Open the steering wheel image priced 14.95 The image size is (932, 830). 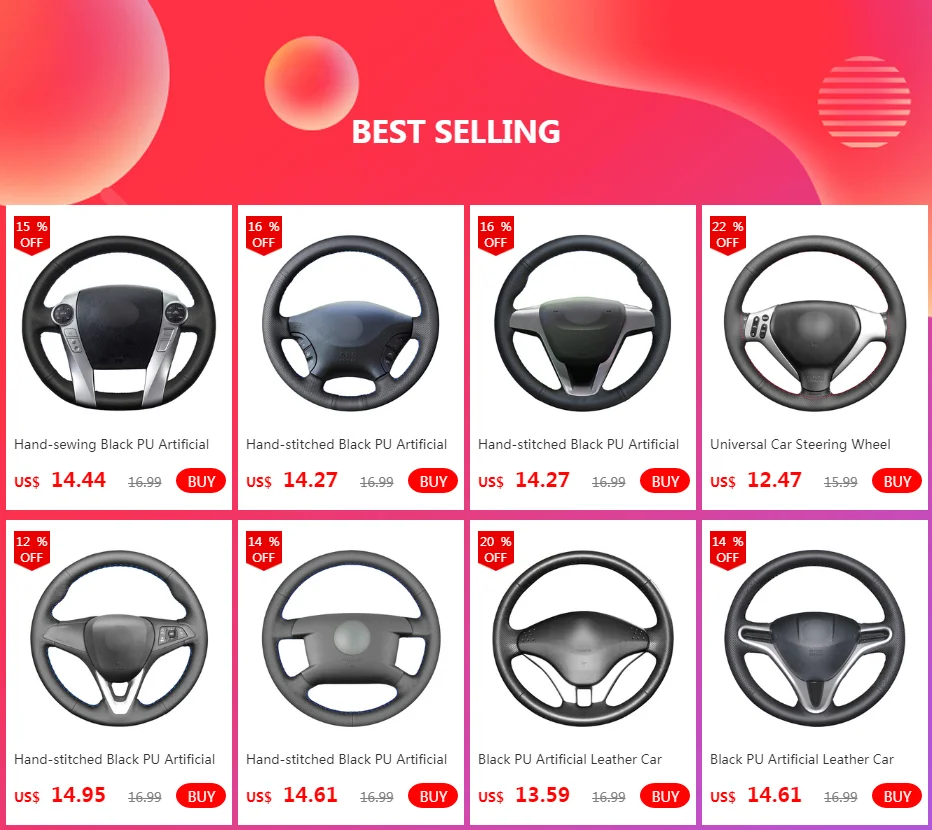[x=119, y=639]
